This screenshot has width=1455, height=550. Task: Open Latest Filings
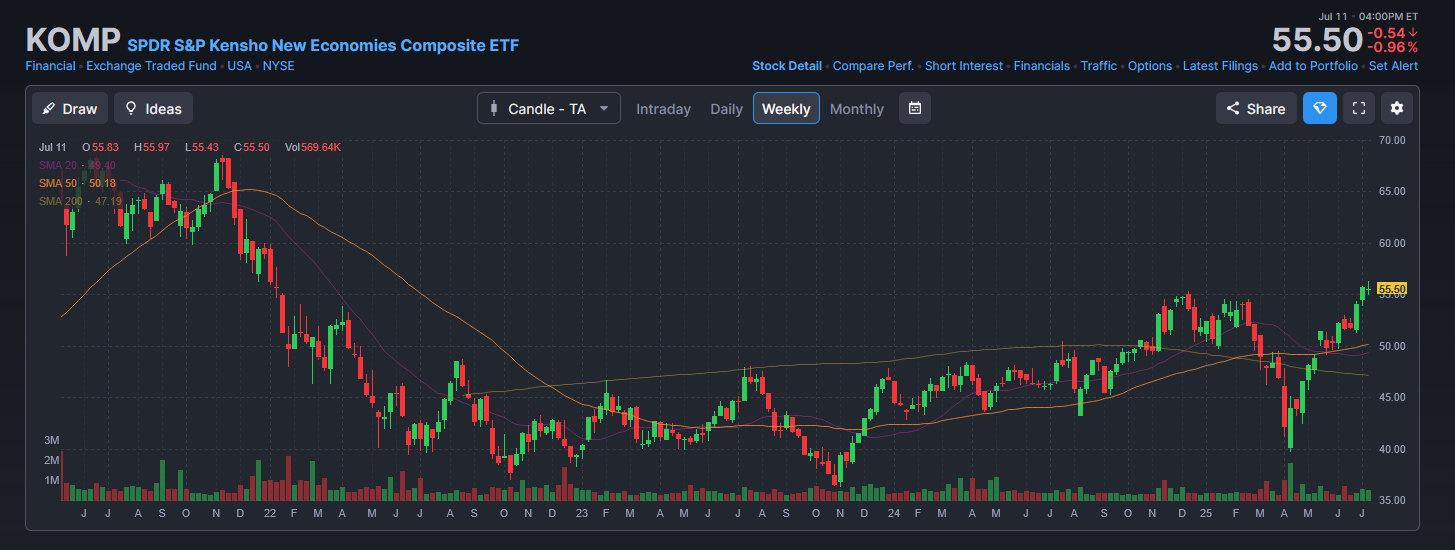(x=1220, y=66)
